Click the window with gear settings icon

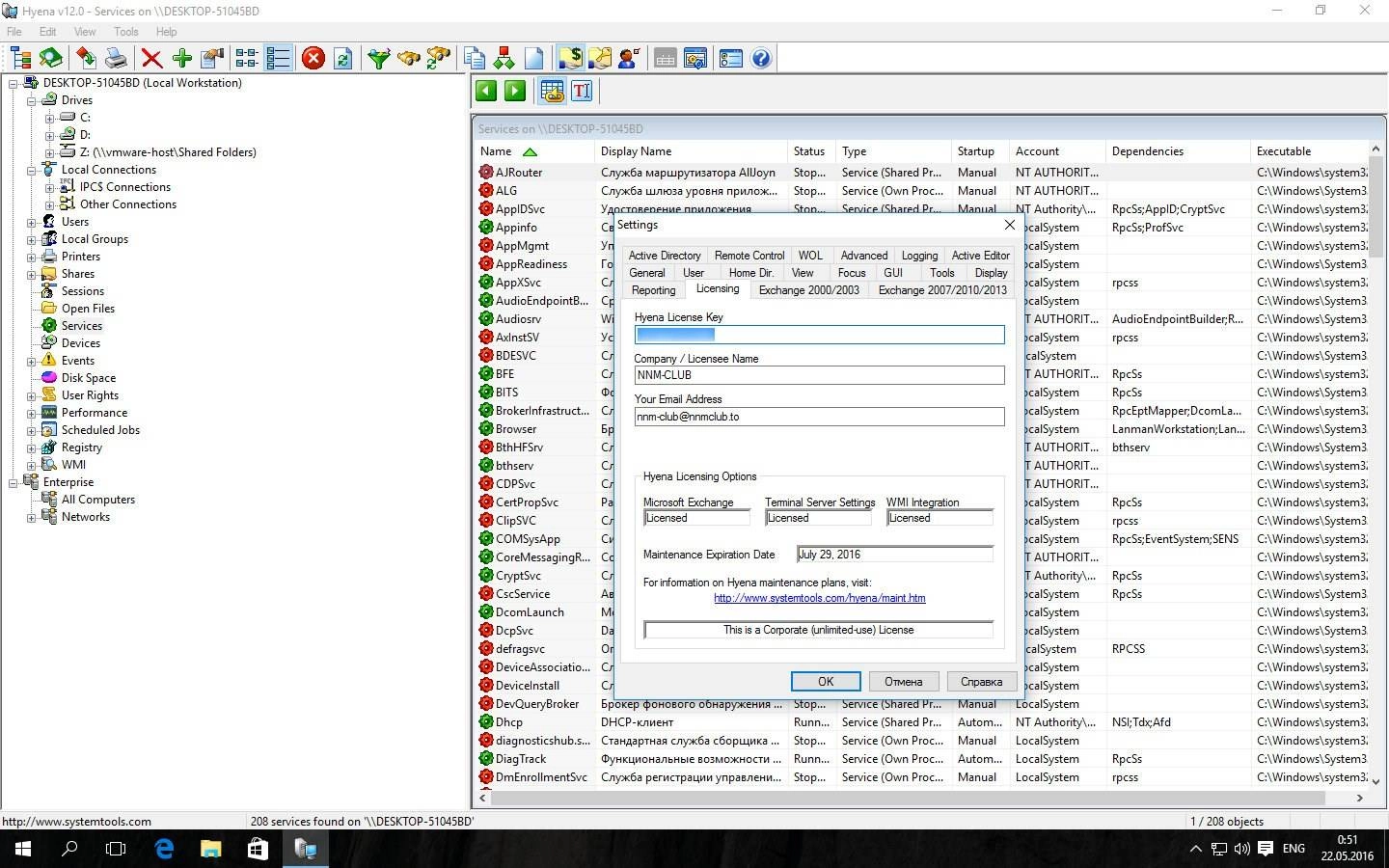694,59
